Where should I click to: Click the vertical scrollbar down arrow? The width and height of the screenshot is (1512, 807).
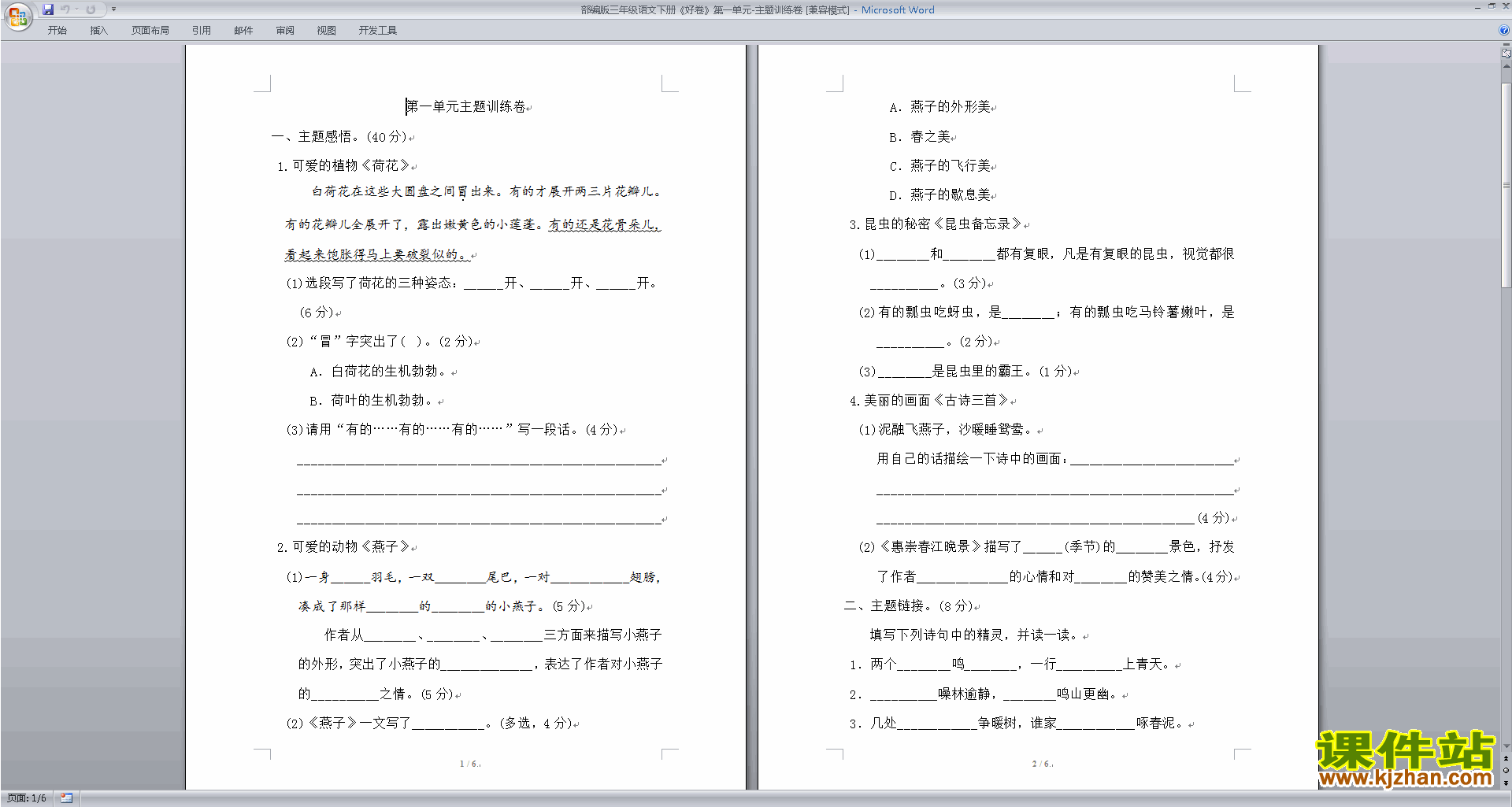tap(1506, 746)
